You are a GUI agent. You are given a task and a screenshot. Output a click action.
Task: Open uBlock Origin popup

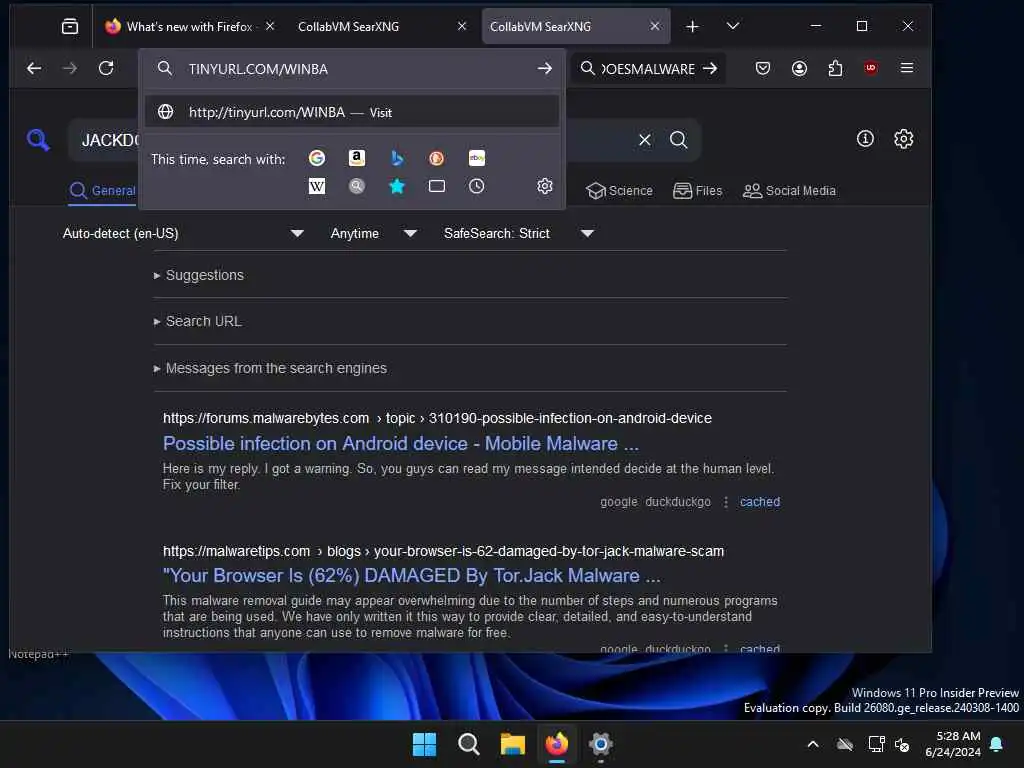871,68
